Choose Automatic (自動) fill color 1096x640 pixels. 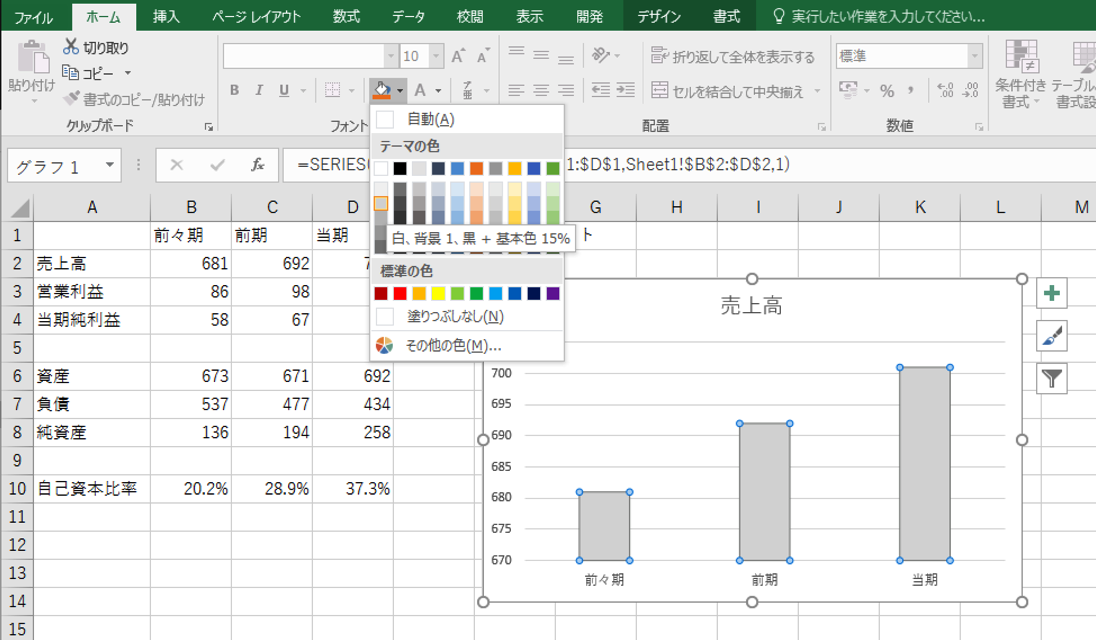coord(467,119)
